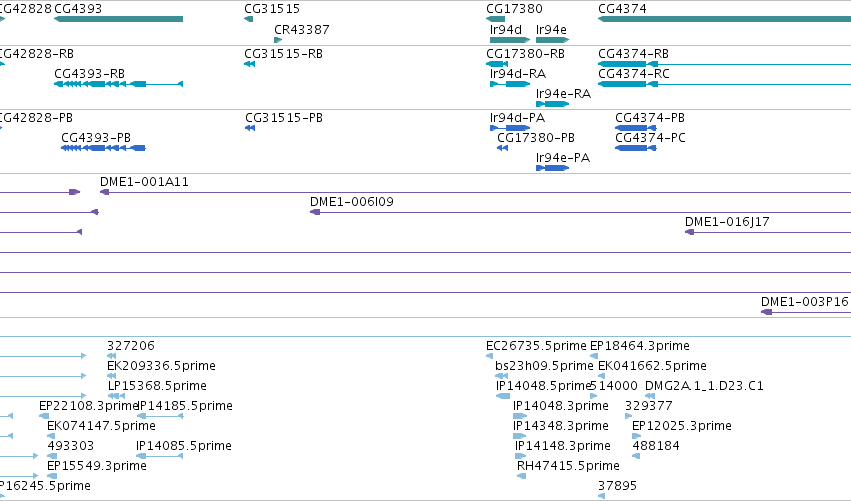Click the IP14148.3prime EST label
851x501 pixels.
click(x=563, y=446)
